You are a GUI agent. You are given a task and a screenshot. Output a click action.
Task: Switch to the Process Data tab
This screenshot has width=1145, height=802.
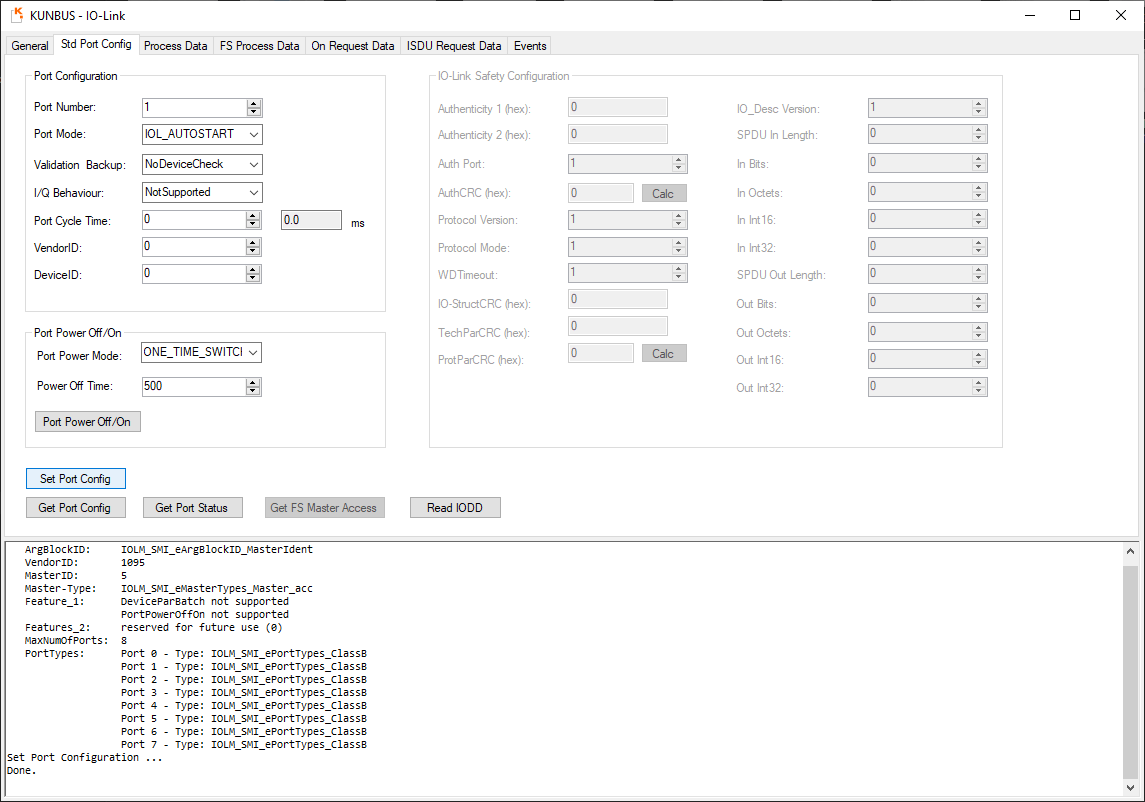tap(175, 46)
